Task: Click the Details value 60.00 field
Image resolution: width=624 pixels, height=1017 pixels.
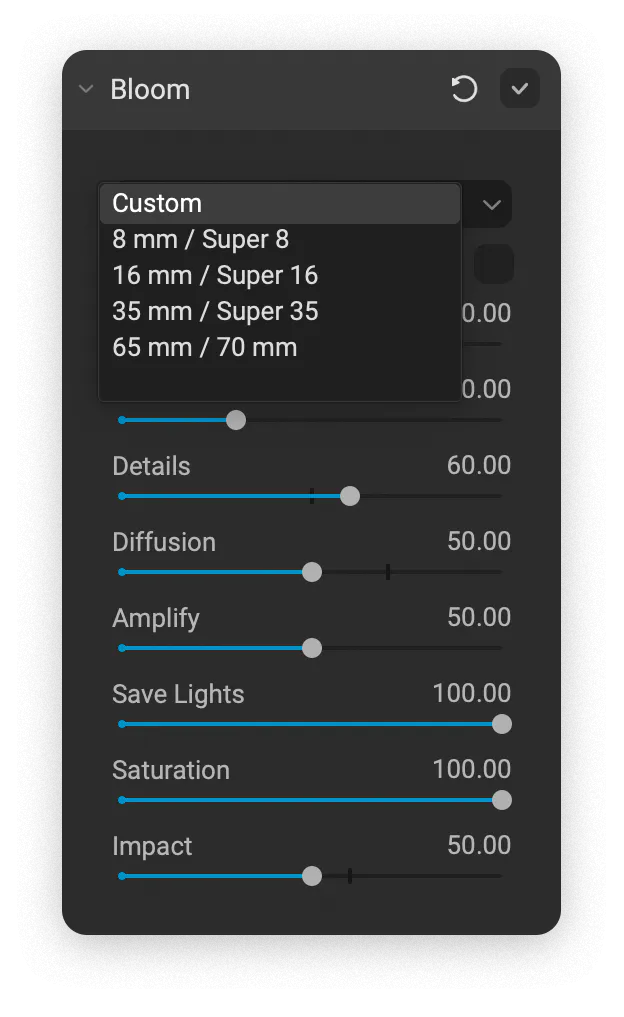Action: tap(478, 465)
